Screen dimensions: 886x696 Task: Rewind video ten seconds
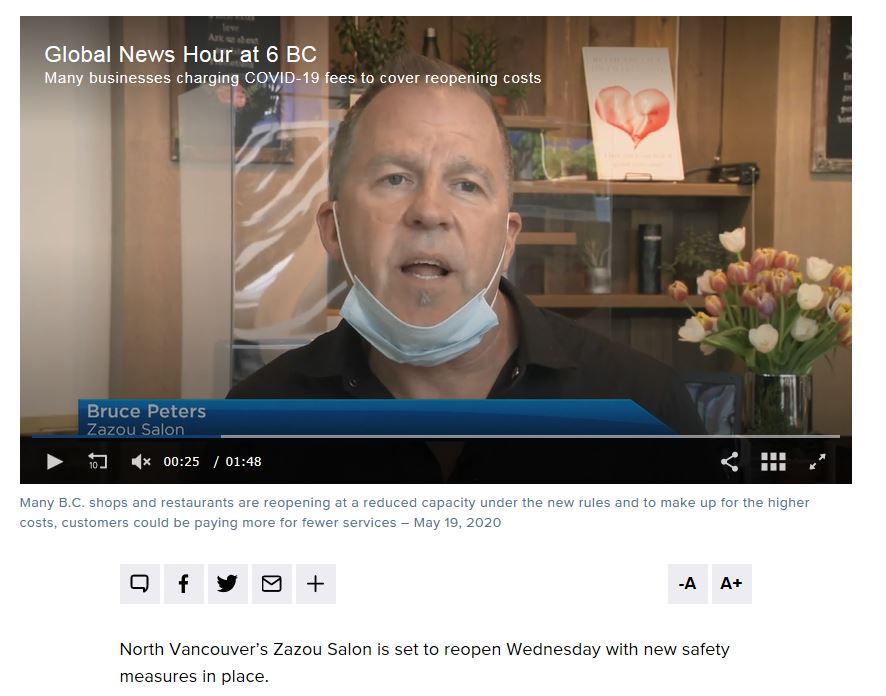point(97,461)
